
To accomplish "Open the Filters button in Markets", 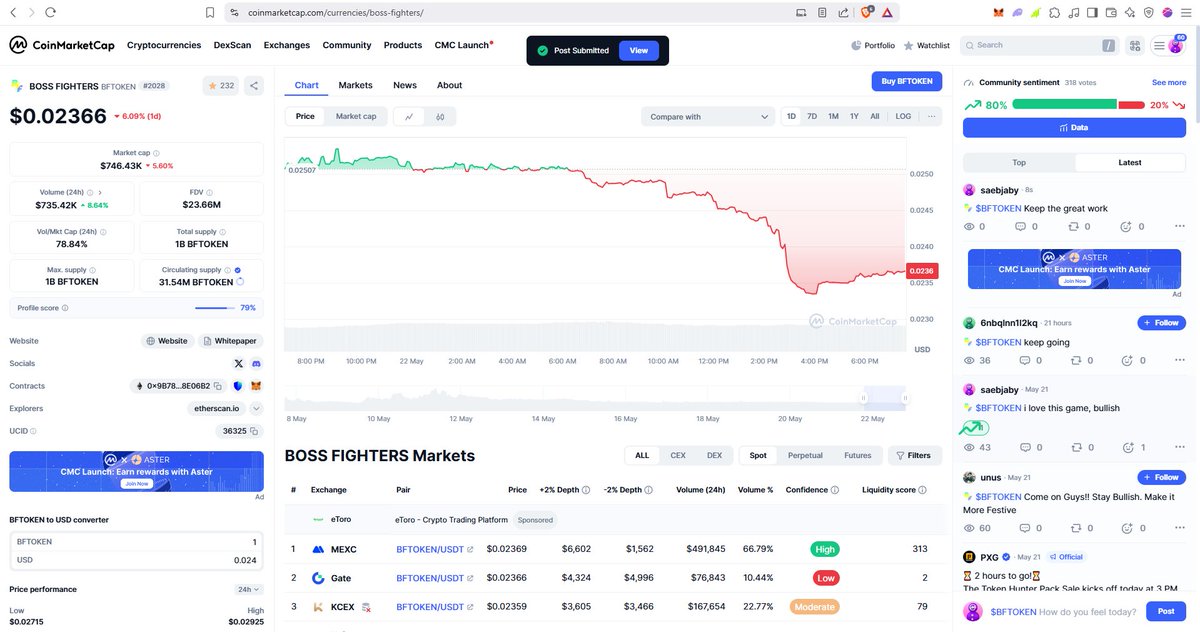I will point(915,455).
